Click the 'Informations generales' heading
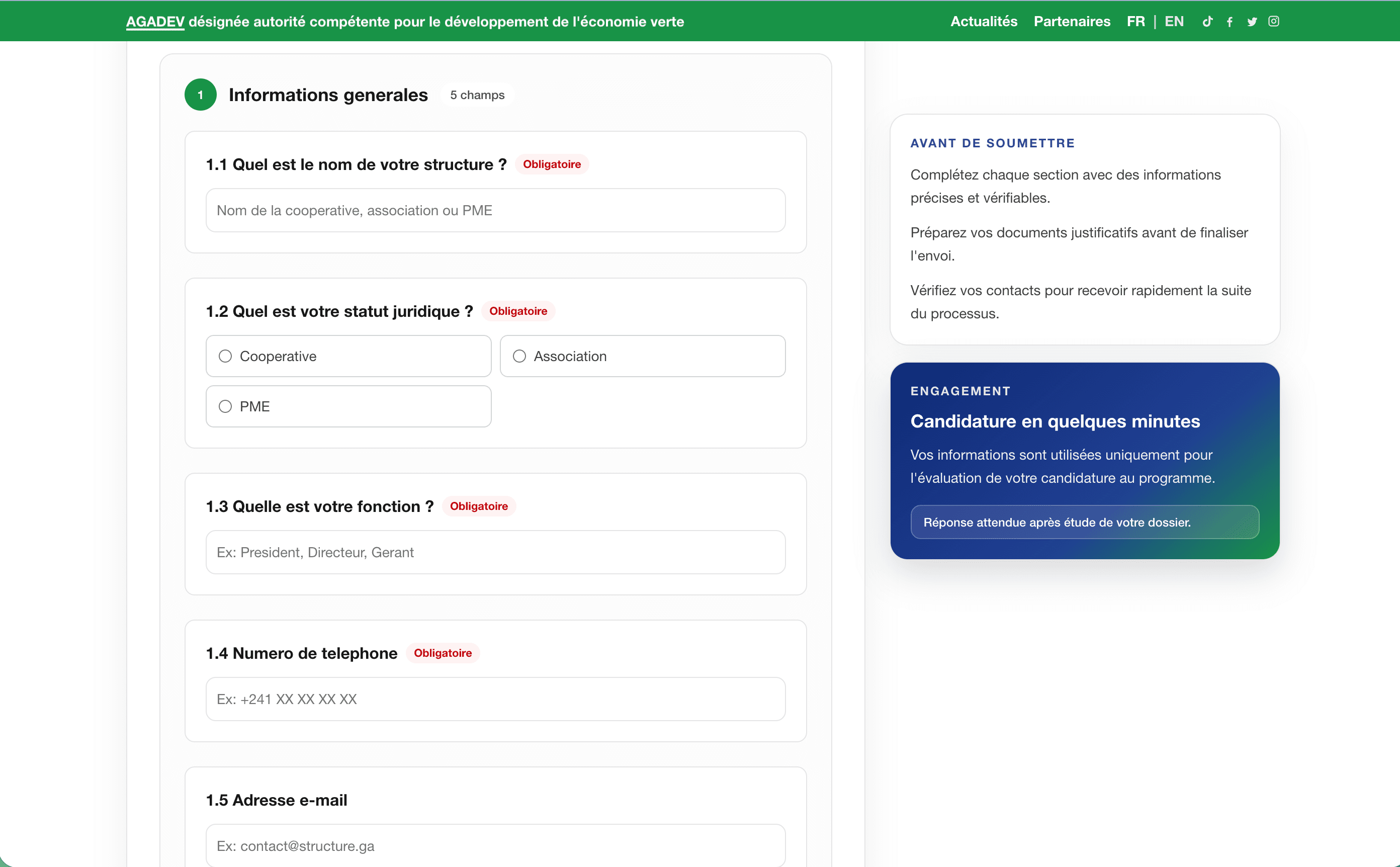 pyautogui.click(x=328, y=95)
